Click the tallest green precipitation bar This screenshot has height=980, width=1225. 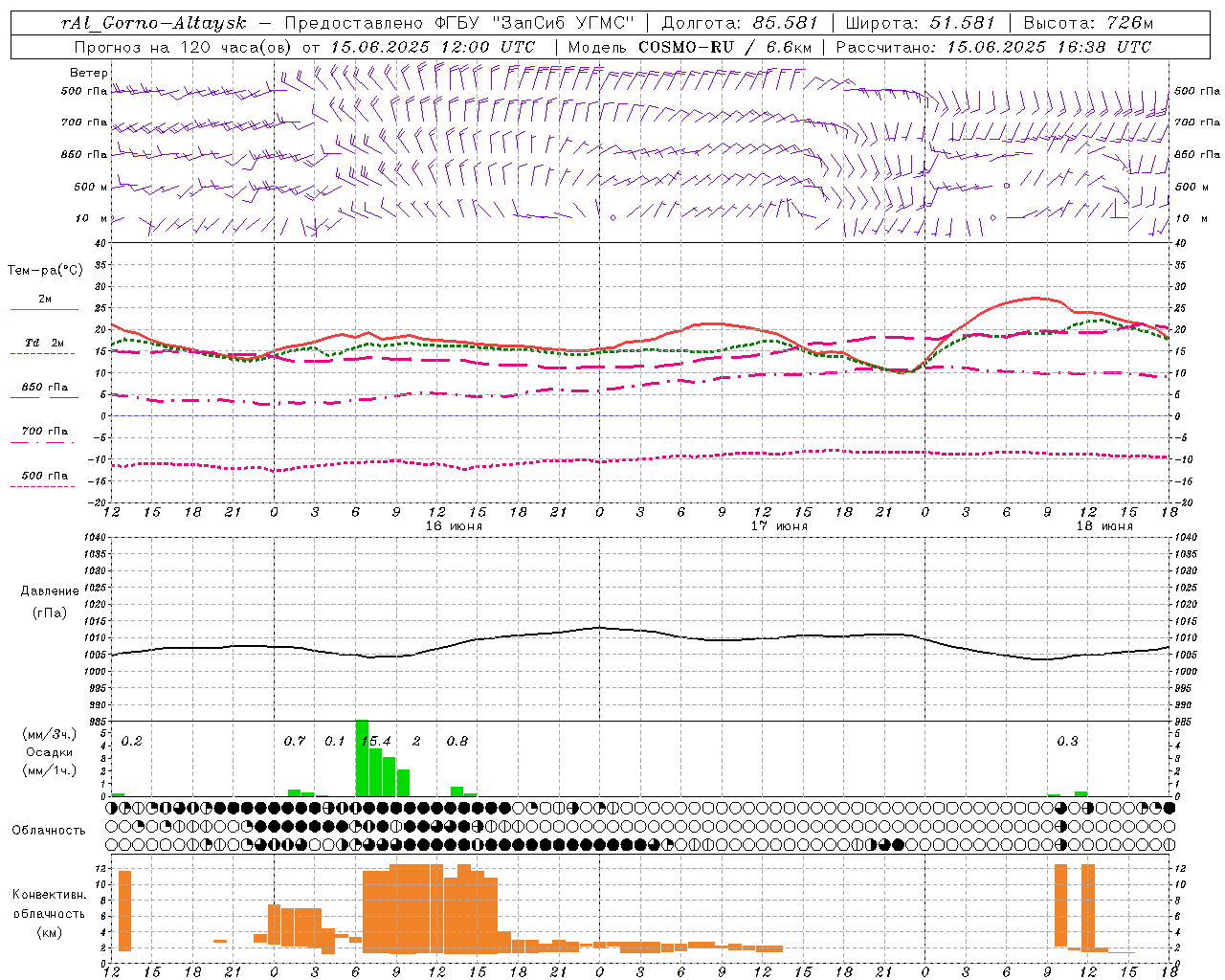pos(362,758)
